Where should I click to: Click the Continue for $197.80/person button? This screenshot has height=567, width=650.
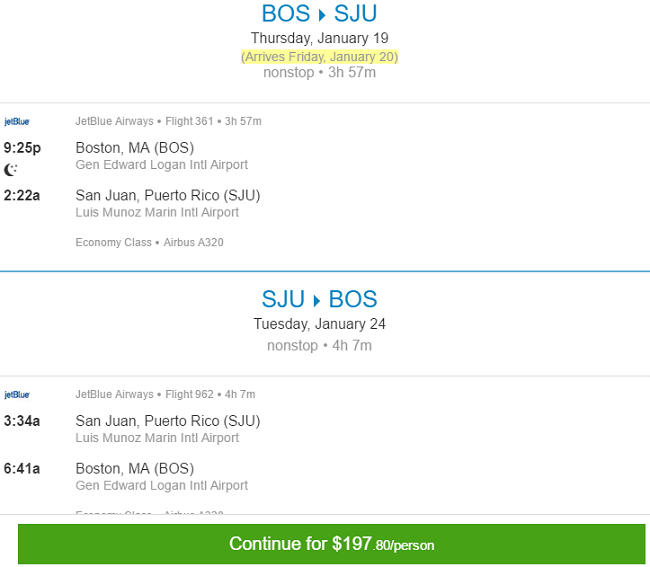coord(331,544)
